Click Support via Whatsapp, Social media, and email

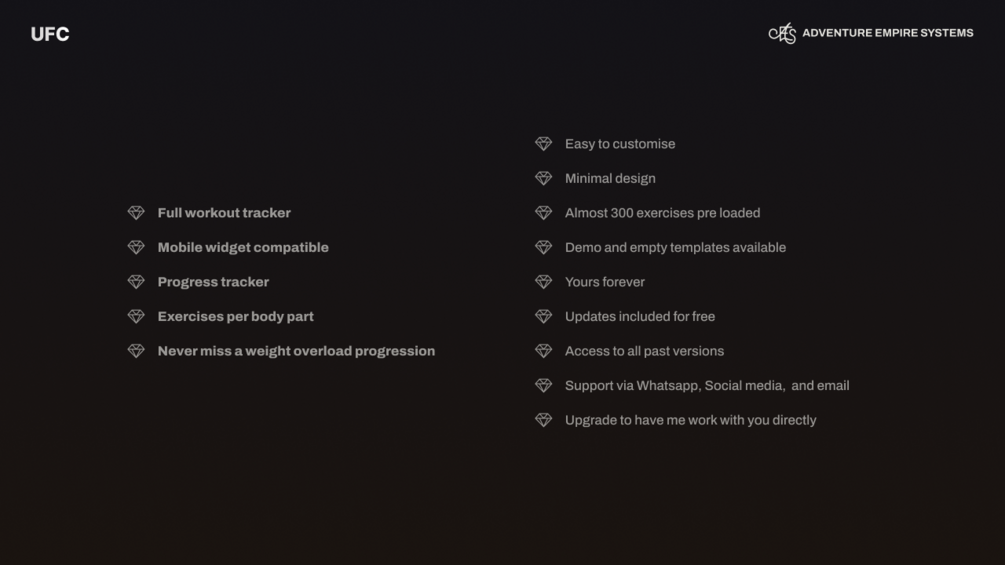click(x=707, y=386)
